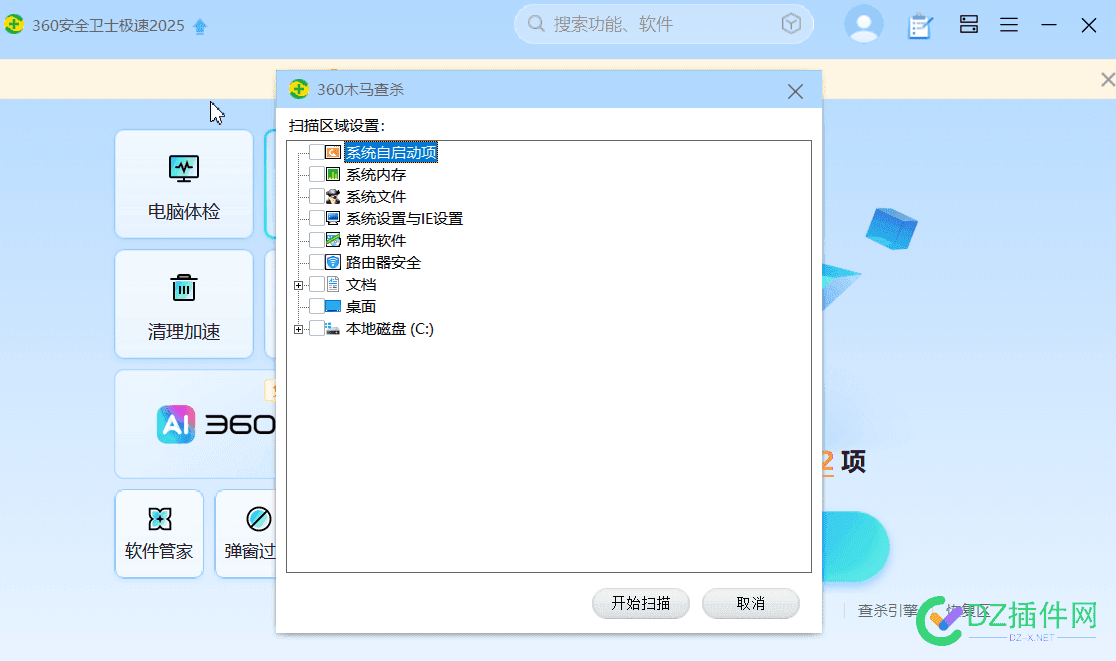Click 查杀引擎 link at bottom
1116x661 pixels.
[887, 610]
